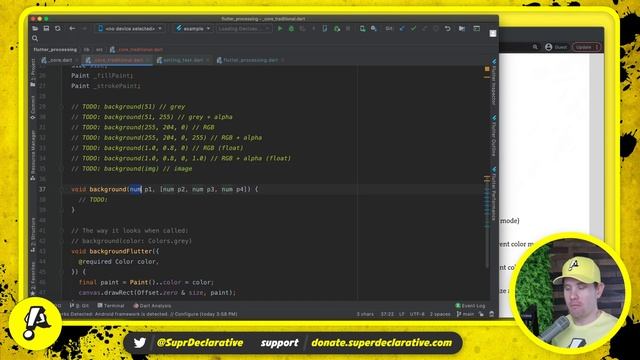This screenshot has height=360, width=640.
Task: Click the Git update project arrow icon
Action: pos(402,29)
